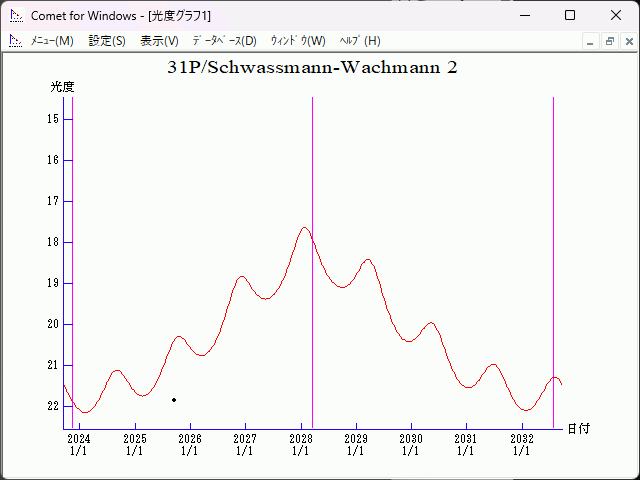Click the 光度 vertical axis label
This screenshot has width=640, height=480.
click(63, 87)
